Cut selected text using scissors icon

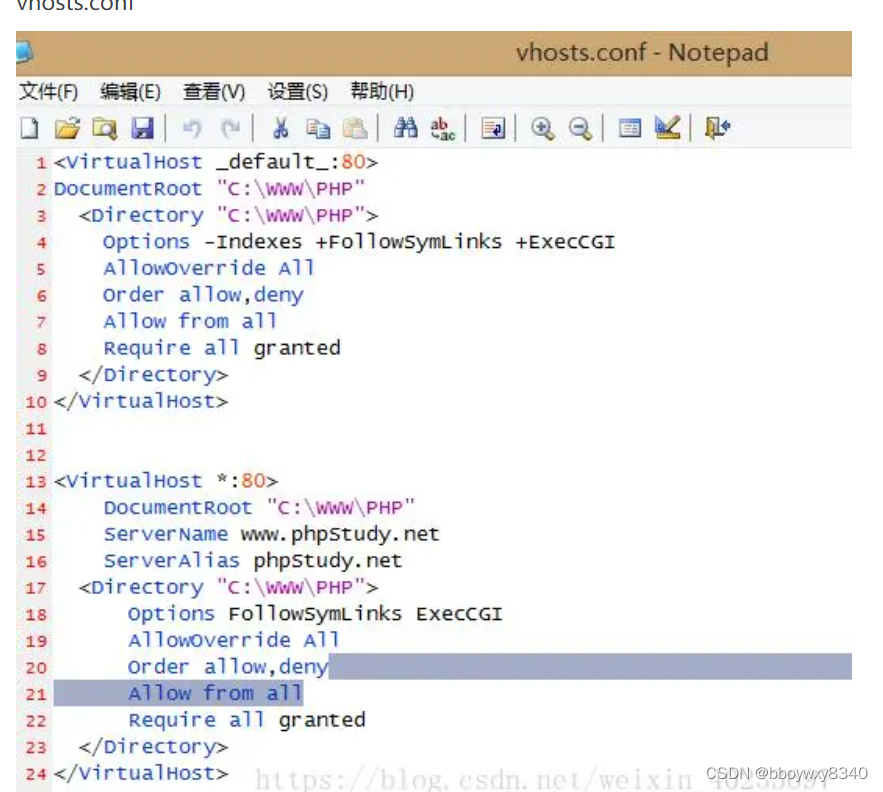pos(281,128)
